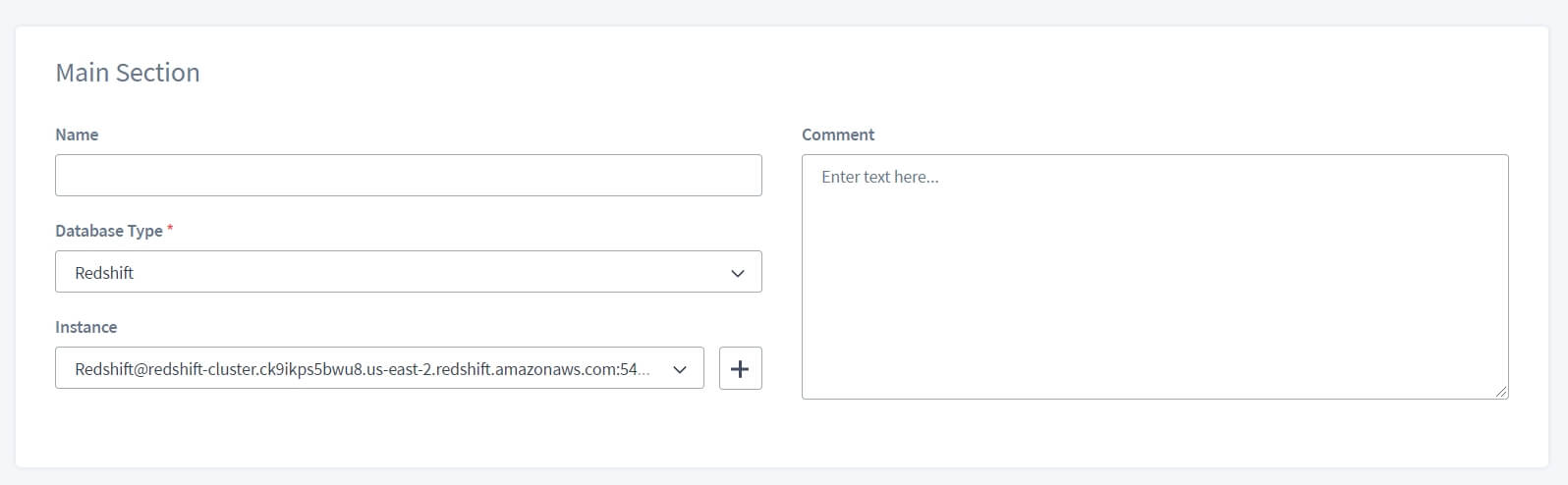The width and height of the screenshot is (1568, 485).
Task: Select the Redshift value text
Action: pyautogui.click(x=104, y=273)
